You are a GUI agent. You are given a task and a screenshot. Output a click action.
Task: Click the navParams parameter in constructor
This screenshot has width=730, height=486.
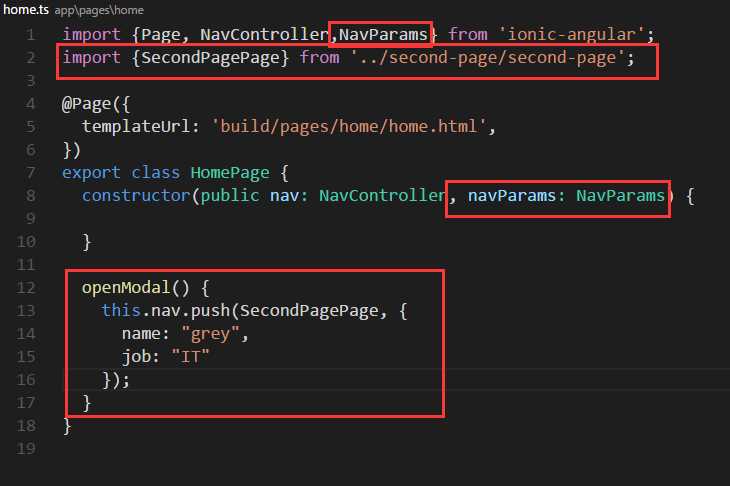tap(512, 196)
